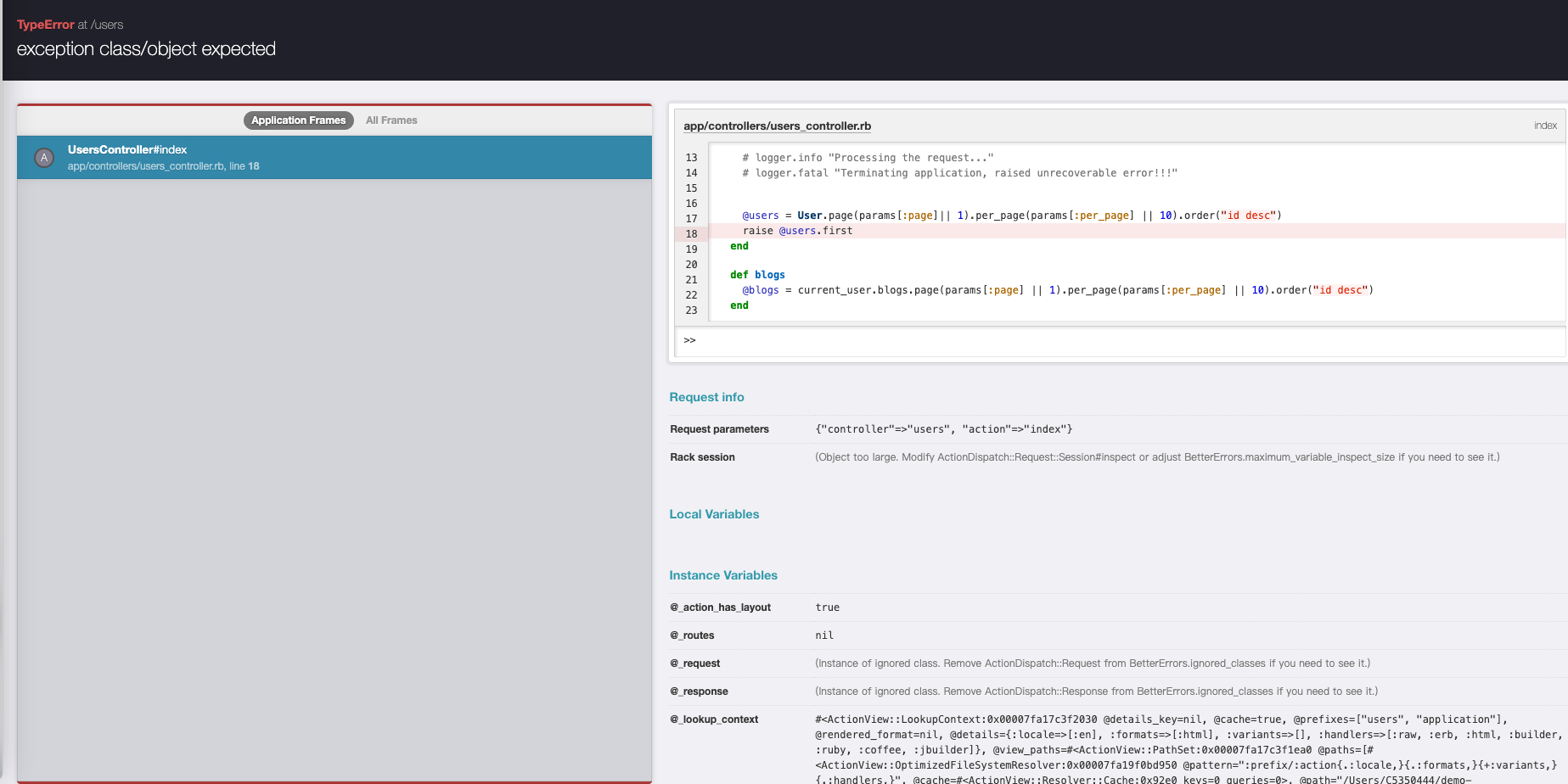Click the circular A frame icon
Viewport: 1568px width, 784px height.
click(44, 158)
